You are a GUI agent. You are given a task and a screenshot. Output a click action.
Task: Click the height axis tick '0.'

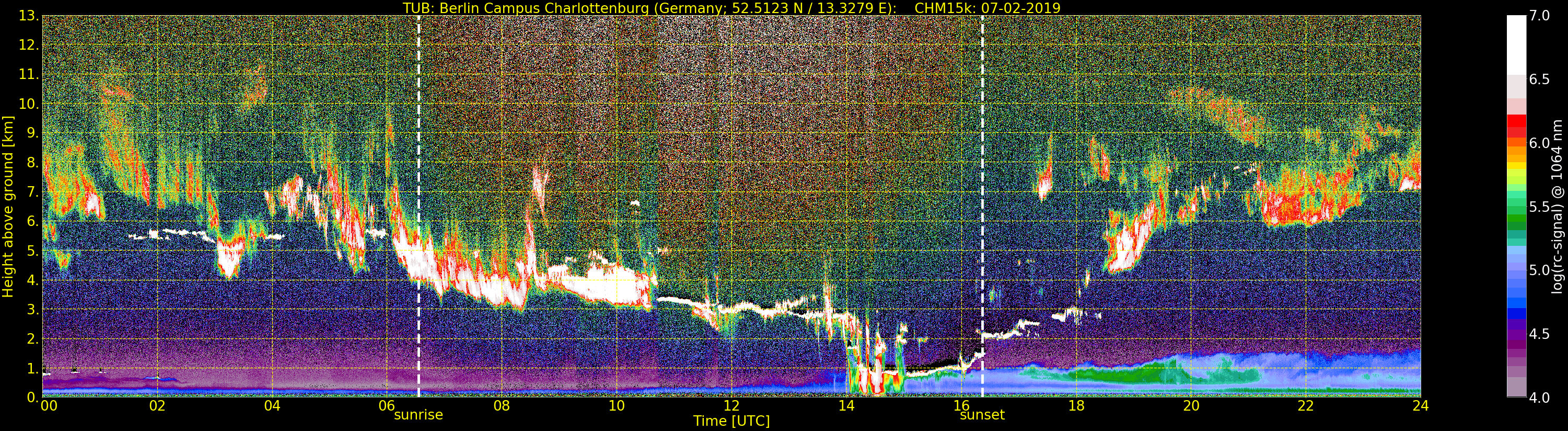(x=33, y=397)
